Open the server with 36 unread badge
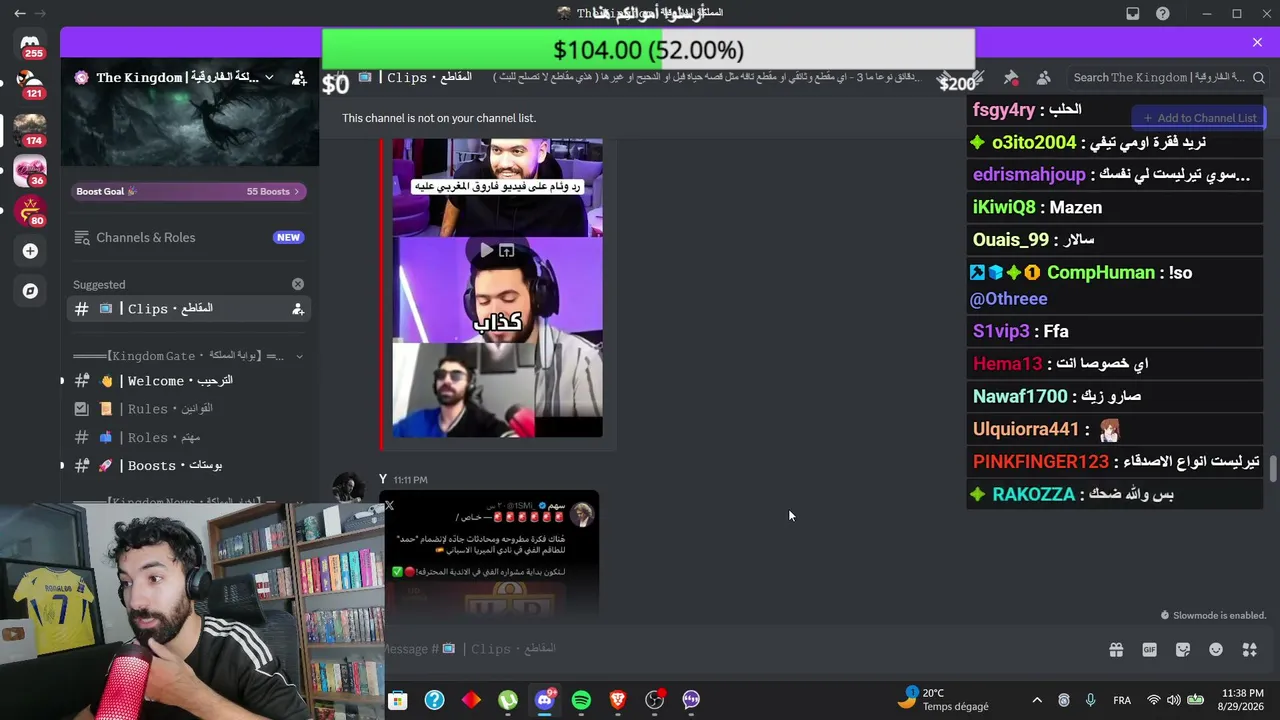 [30, 170]
